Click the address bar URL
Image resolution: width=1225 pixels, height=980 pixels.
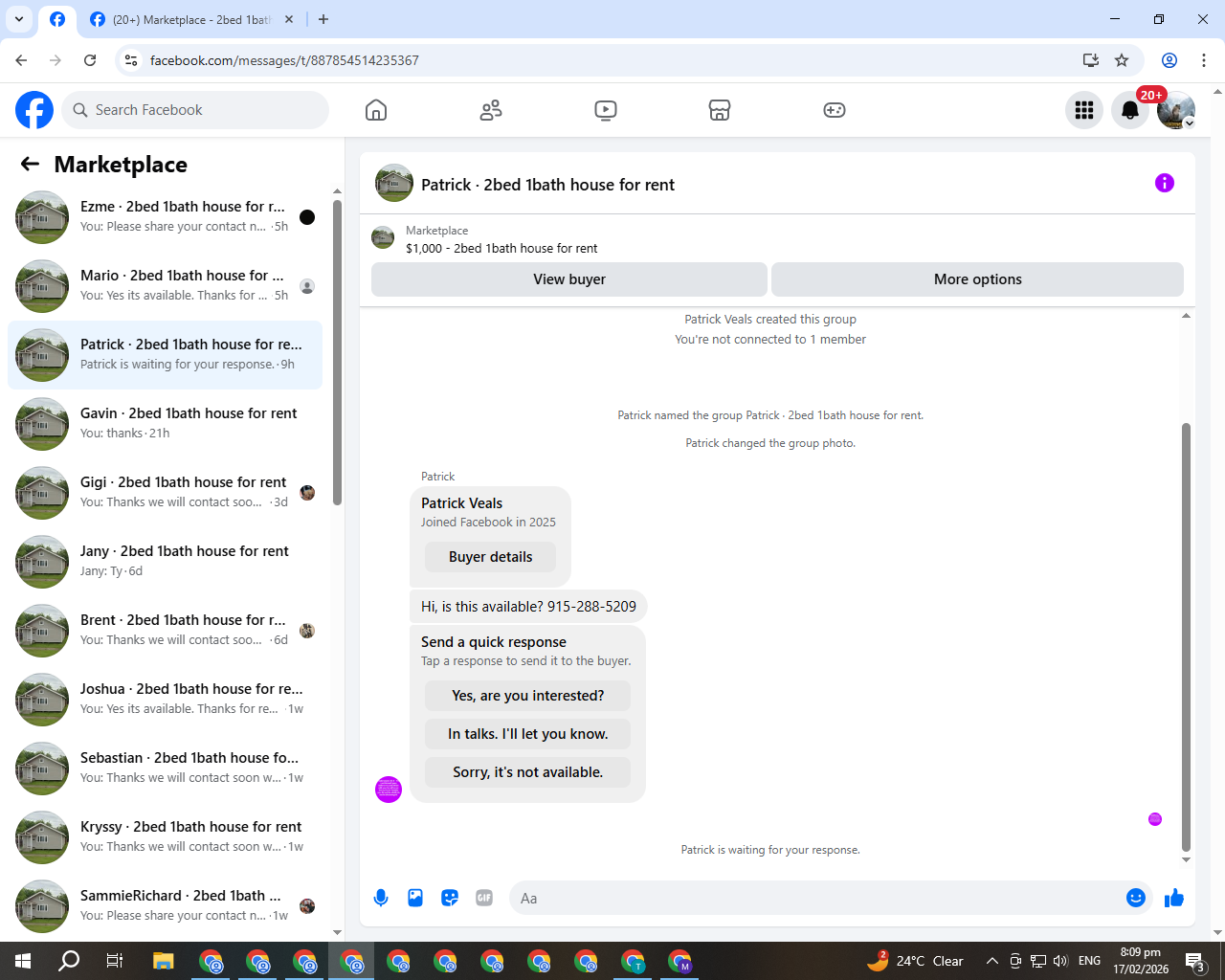pos(284,60)
